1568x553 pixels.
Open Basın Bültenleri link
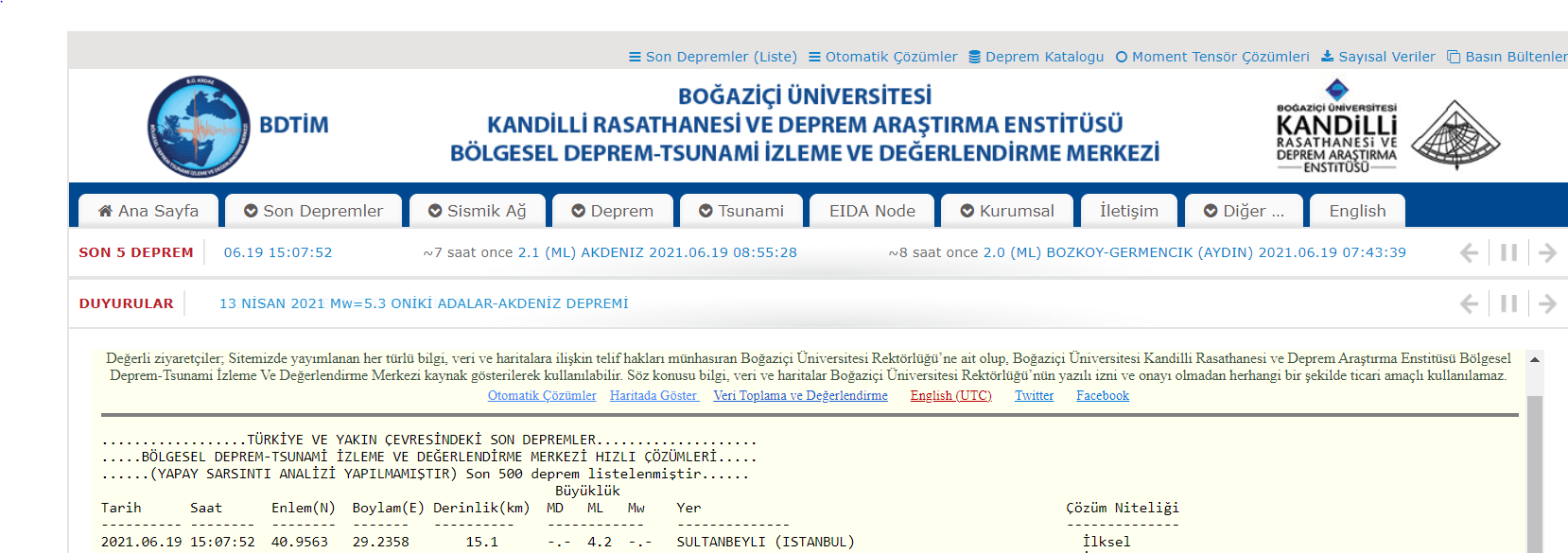click(1507, 57)
